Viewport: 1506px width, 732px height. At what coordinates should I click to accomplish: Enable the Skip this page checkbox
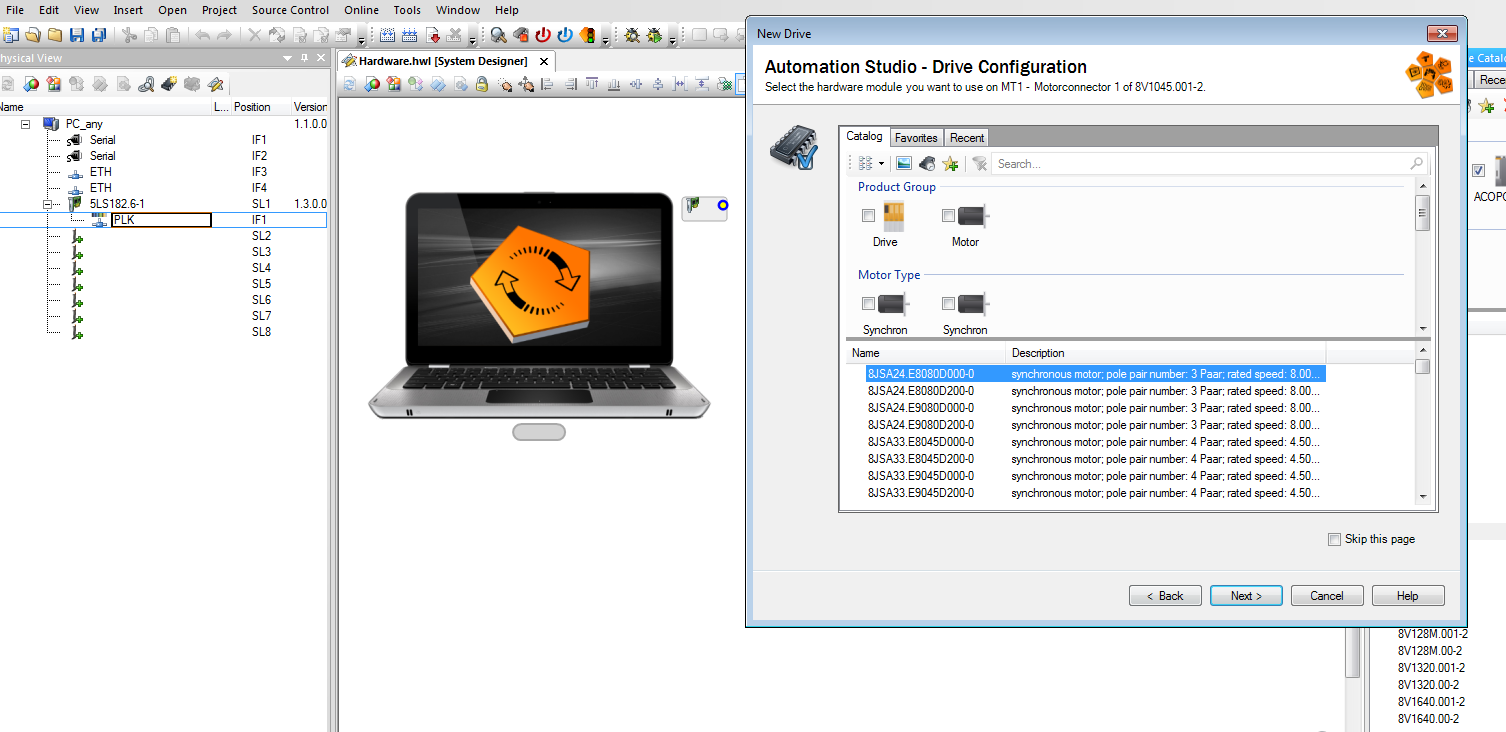(x=1334, y=539)
